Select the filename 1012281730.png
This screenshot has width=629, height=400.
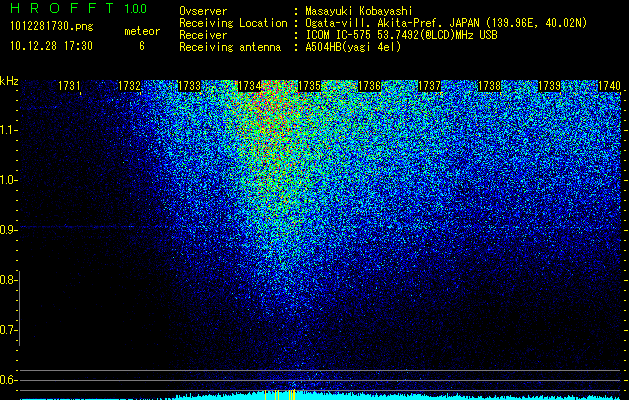(52, 27)
